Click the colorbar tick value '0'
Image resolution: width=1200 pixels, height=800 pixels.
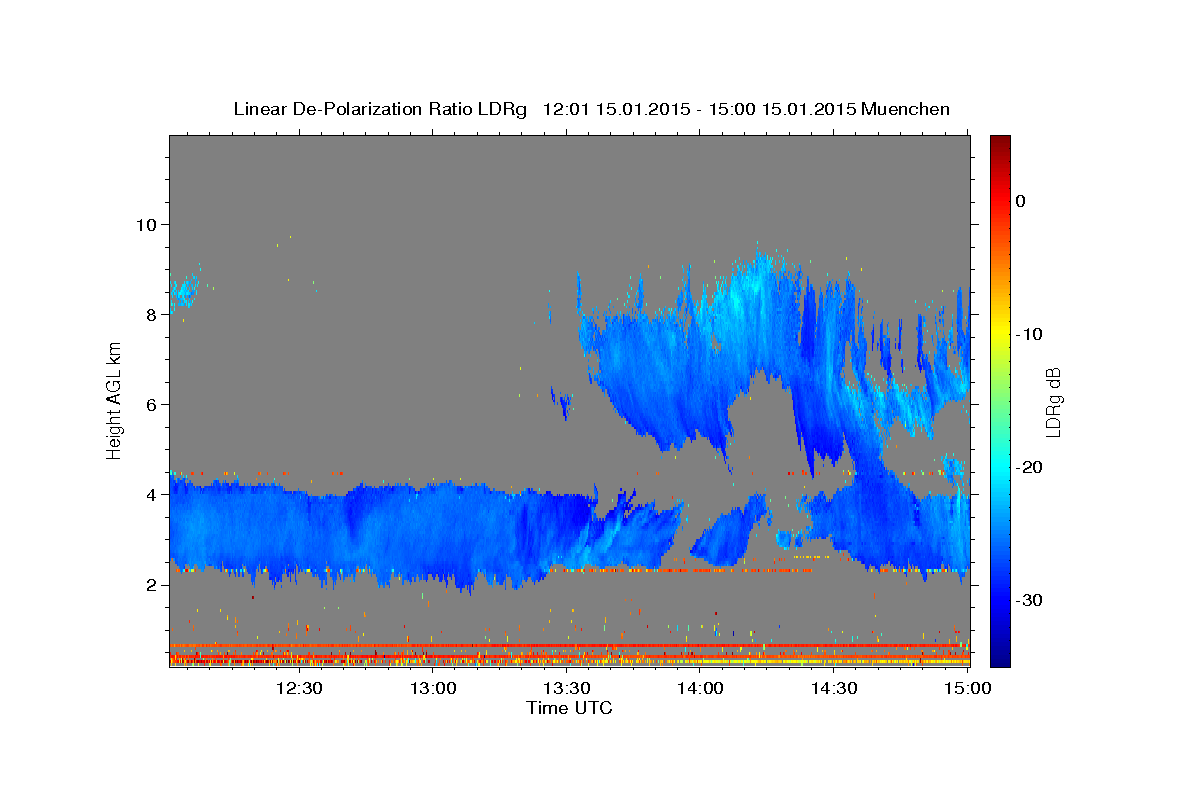(1020, 201)
